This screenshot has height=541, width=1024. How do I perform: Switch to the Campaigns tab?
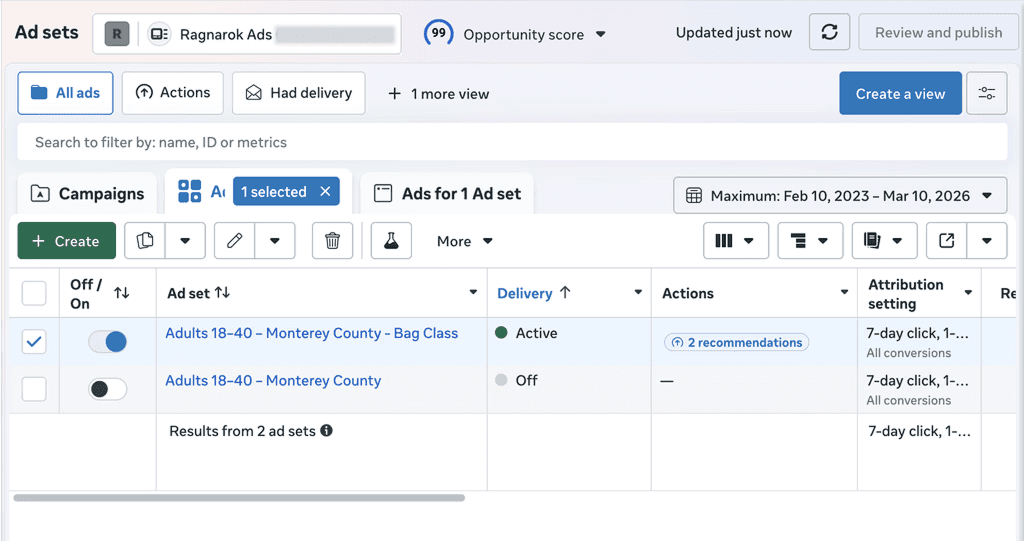88,194
